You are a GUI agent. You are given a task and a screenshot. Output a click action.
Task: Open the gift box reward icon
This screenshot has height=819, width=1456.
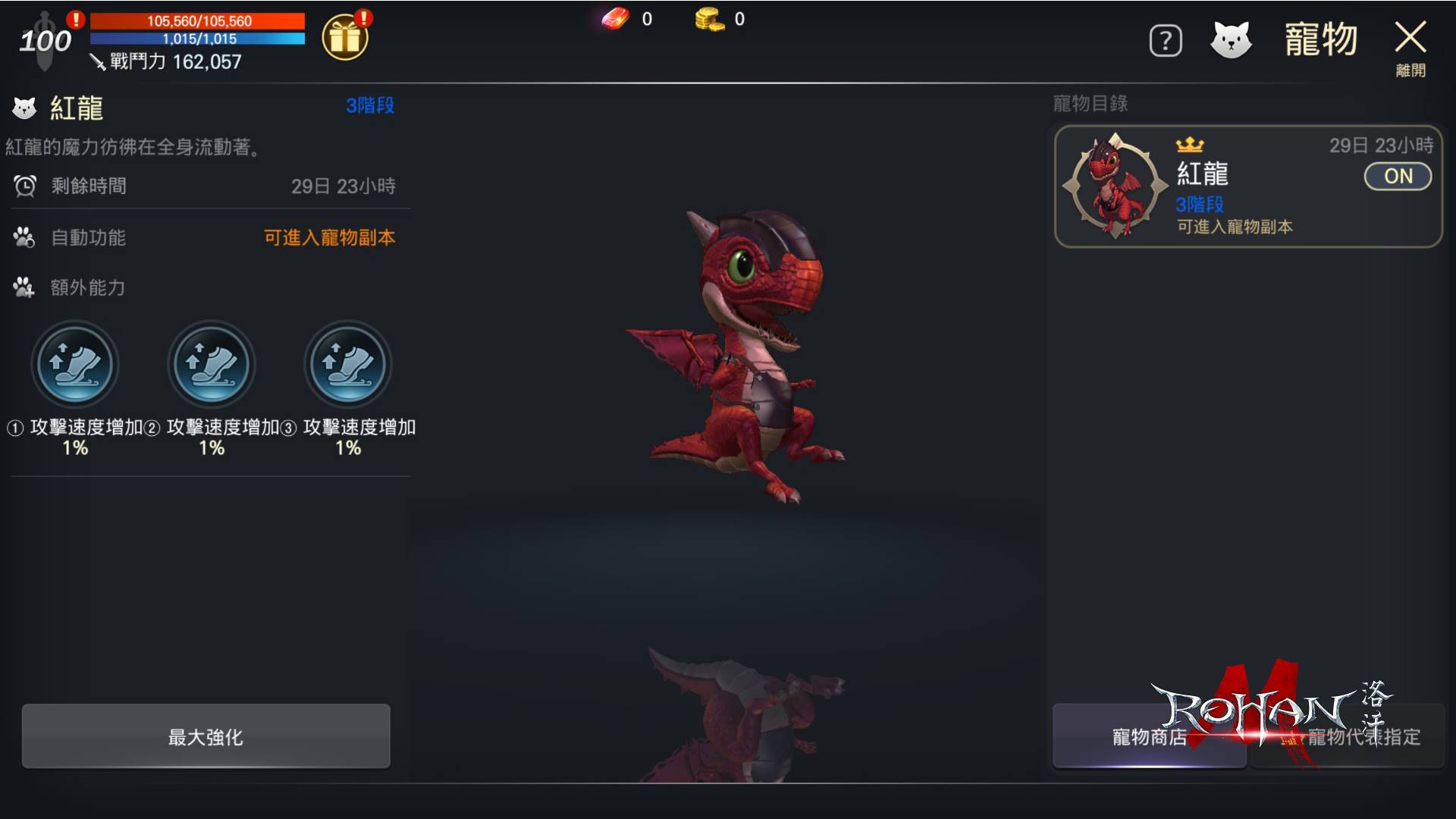point(345,37)
